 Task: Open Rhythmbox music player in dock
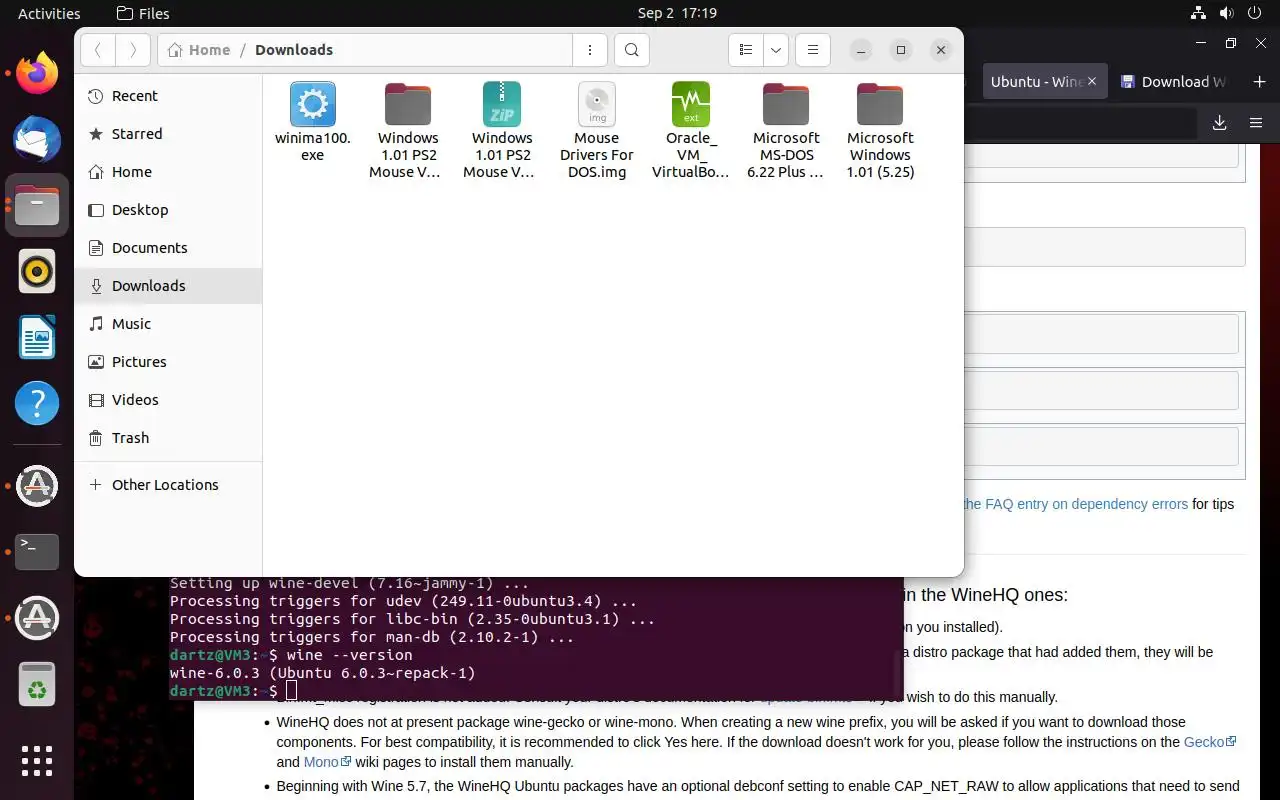[37, 271]
